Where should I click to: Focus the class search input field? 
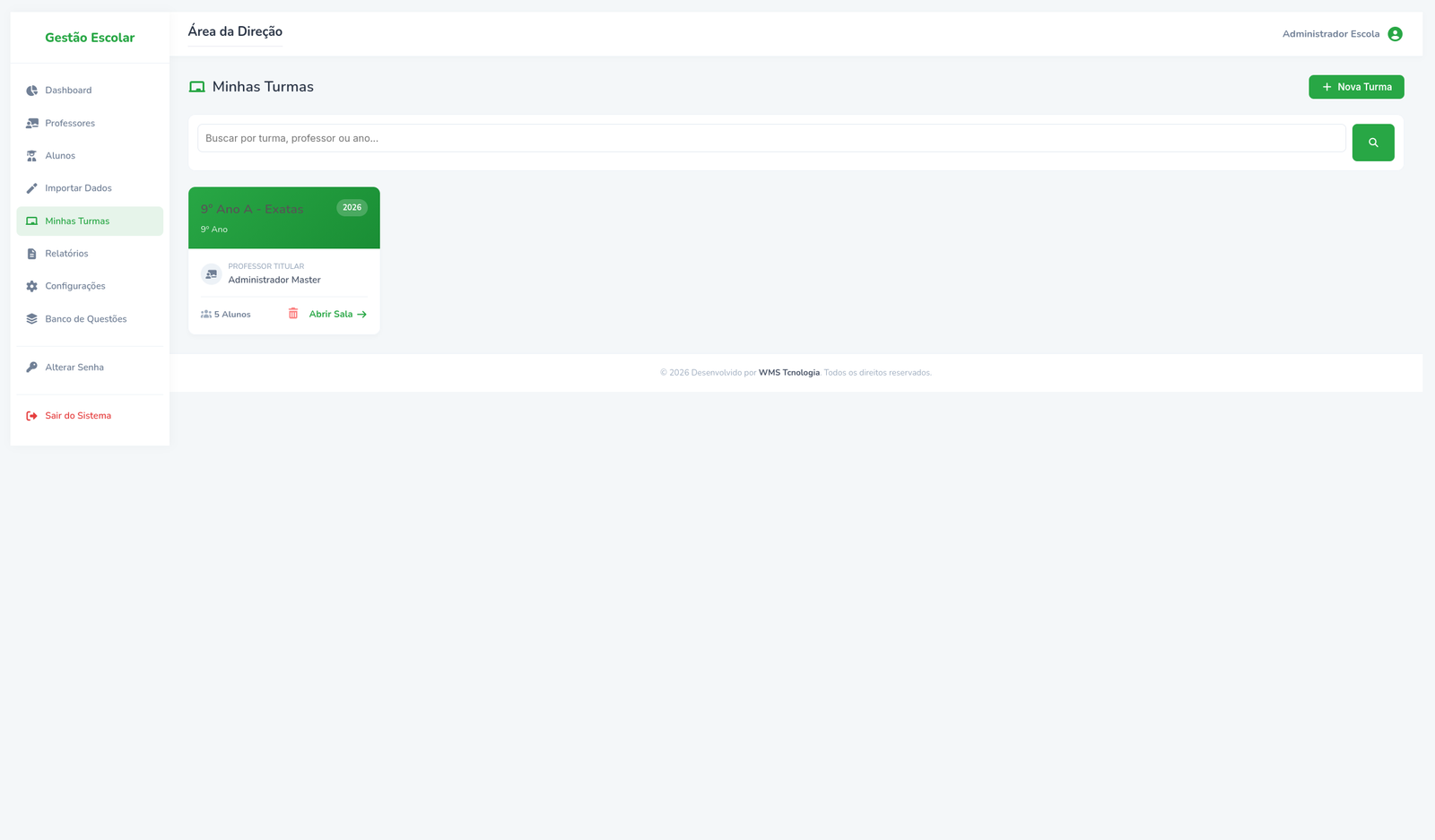(x=770, y=138)
